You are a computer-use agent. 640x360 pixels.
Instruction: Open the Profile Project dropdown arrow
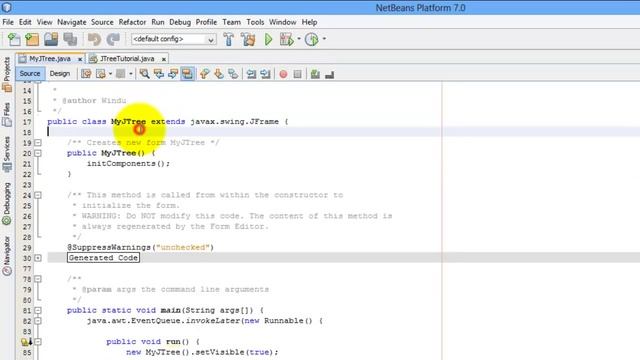(x=324, y=39)
